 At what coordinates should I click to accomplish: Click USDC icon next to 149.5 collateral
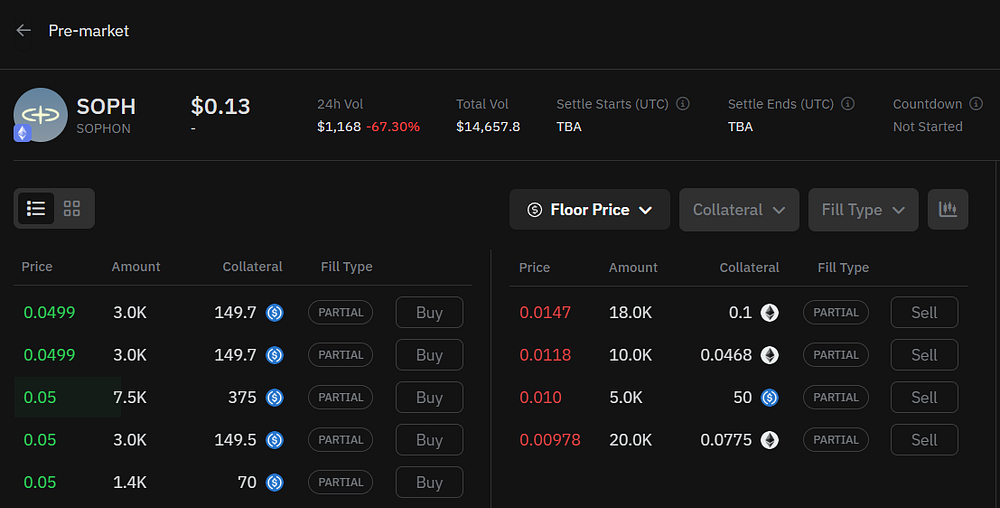[x=274, y=440]
